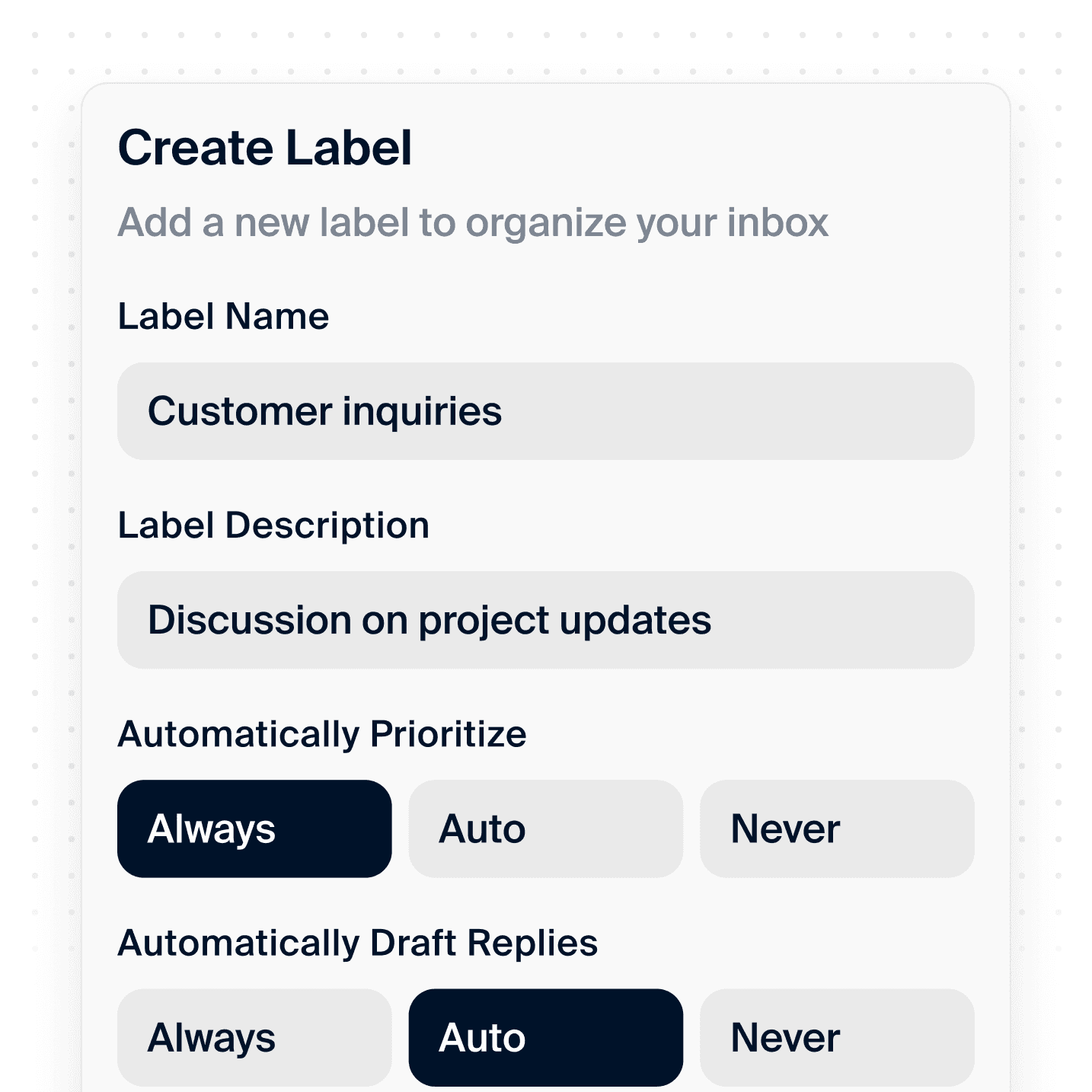
Task: Choose Always for Automatically Draft Replies
Action: [253, 1036]
